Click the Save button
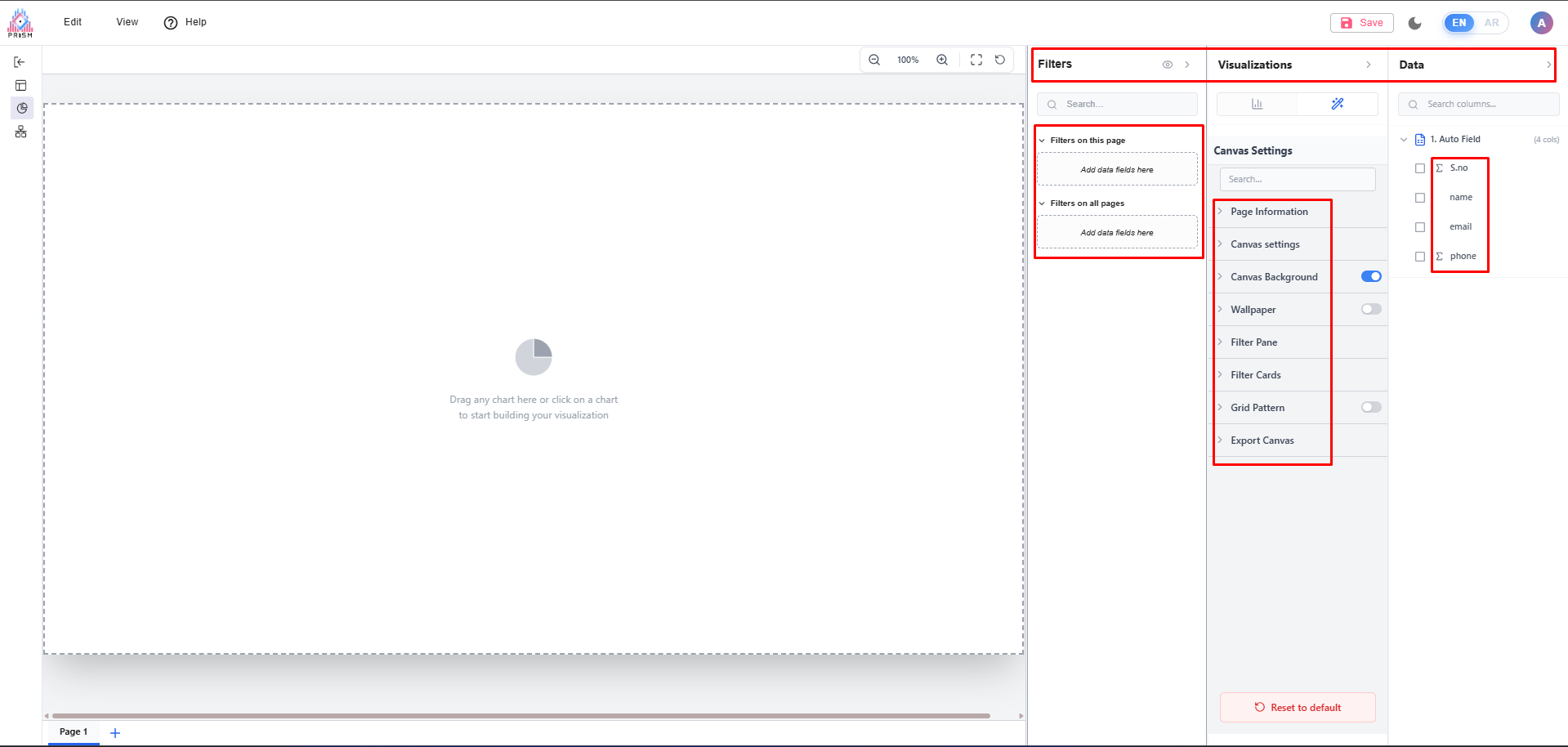The height and width of the screenshot is (747, 1568). (x=1361, y=23)
